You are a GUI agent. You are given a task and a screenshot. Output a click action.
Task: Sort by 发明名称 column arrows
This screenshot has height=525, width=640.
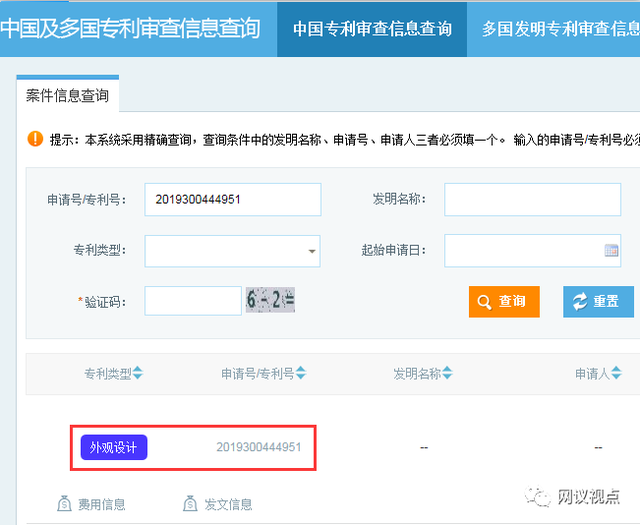[448, 373]
